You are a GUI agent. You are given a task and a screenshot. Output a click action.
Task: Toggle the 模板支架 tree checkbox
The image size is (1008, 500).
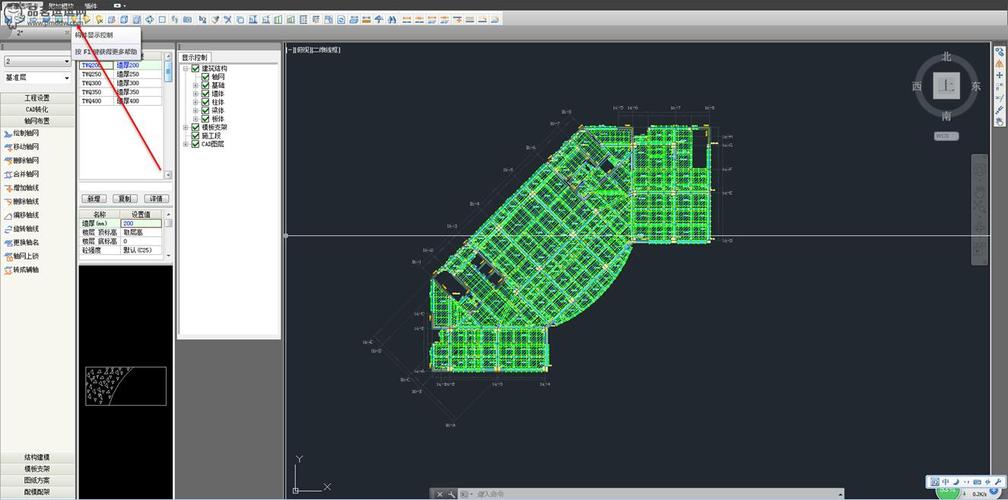[196, 127]
